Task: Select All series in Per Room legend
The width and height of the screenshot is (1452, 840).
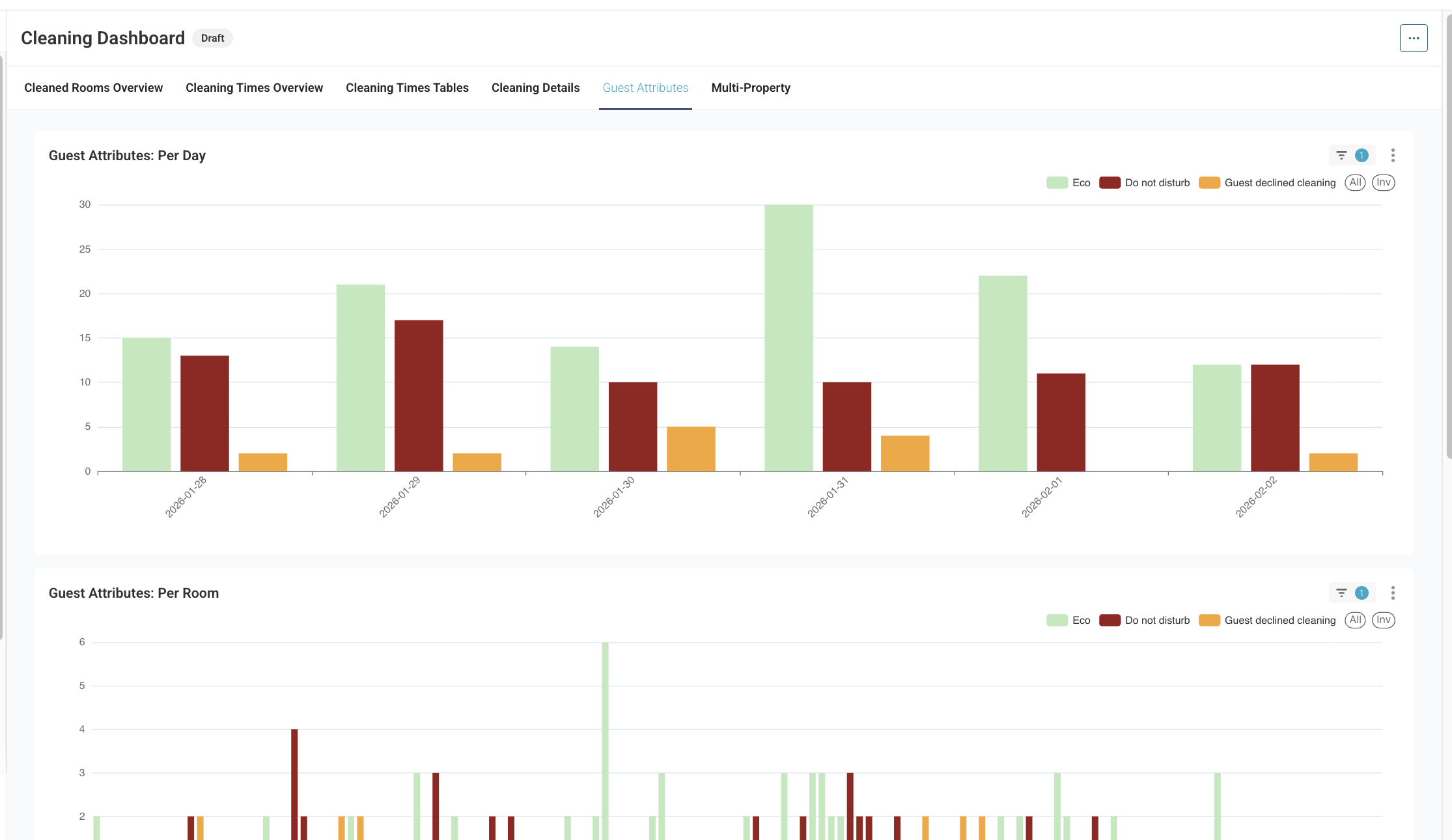Action: click(1355, 620)
